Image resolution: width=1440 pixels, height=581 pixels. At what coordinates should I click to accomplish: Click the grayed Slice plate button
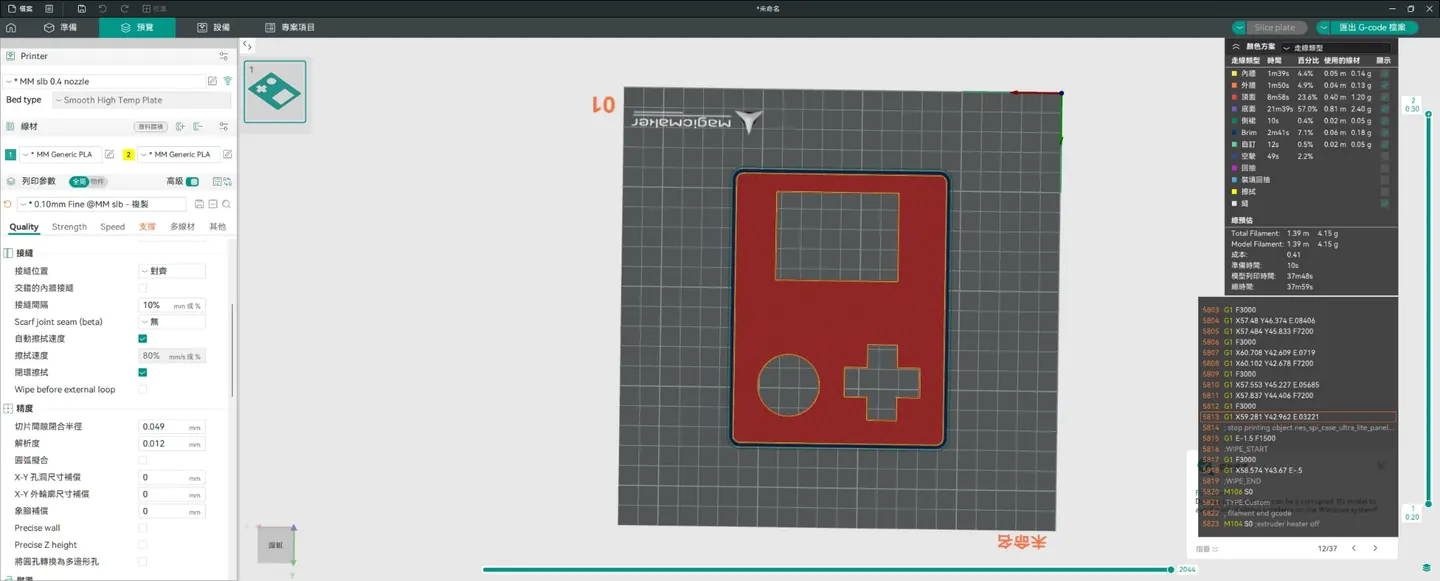click(x=1276, y=28)
